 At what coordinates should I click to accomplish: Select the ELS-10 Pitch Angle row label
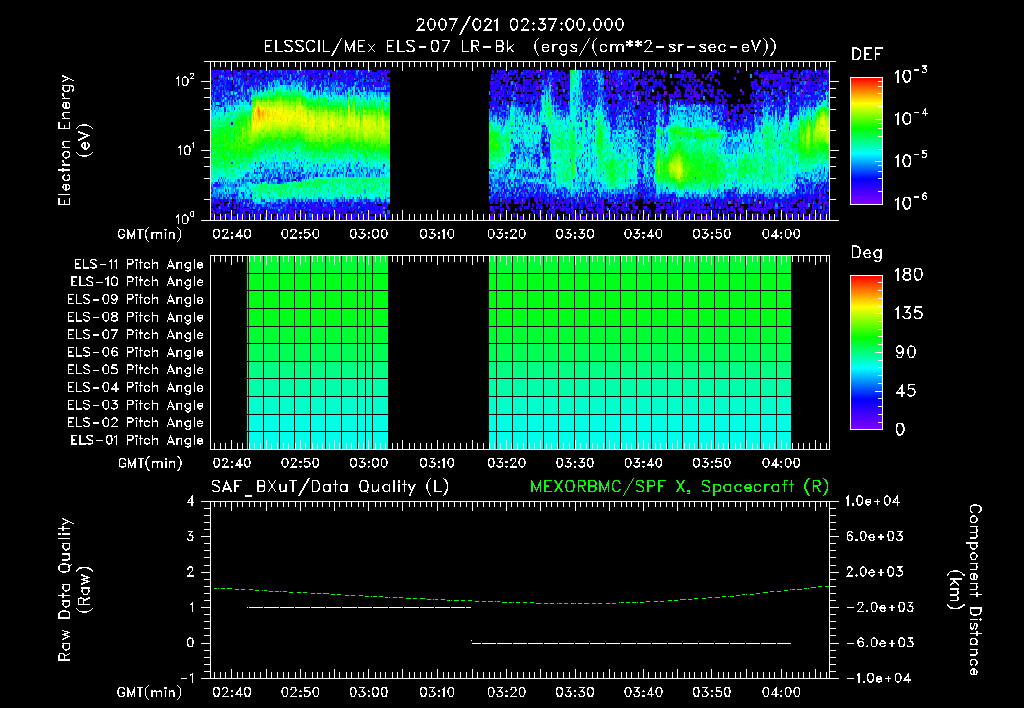[137, 282]
